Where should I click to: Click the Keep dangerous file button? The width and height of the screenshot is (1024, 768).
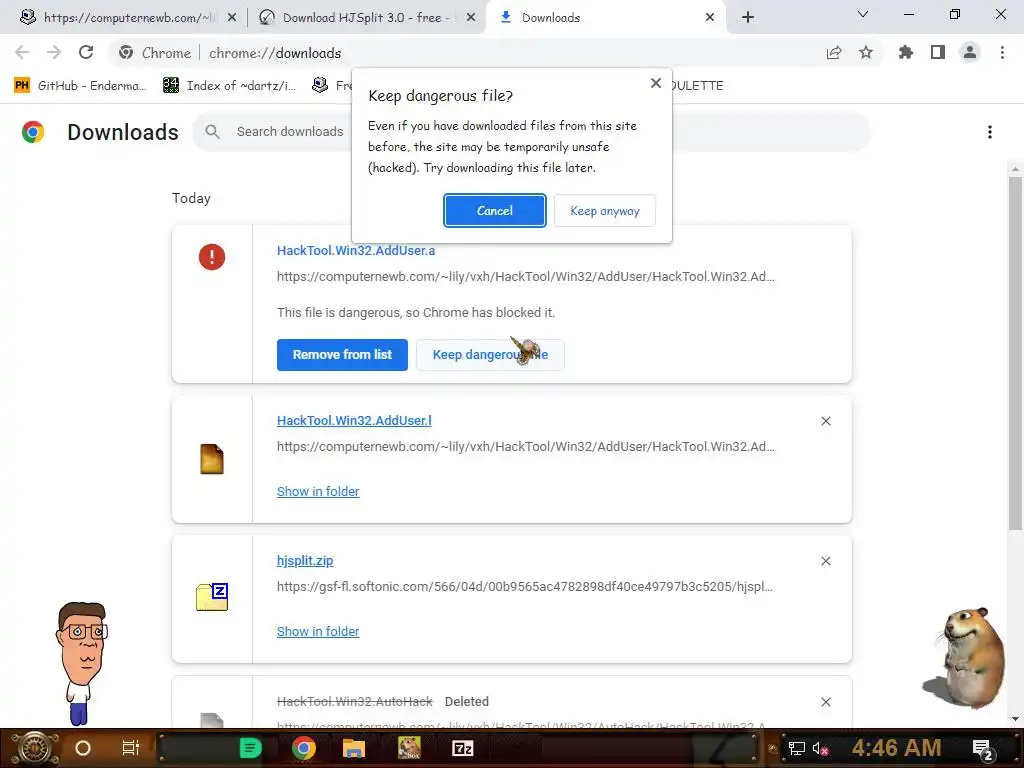click(x=490, y=355)
